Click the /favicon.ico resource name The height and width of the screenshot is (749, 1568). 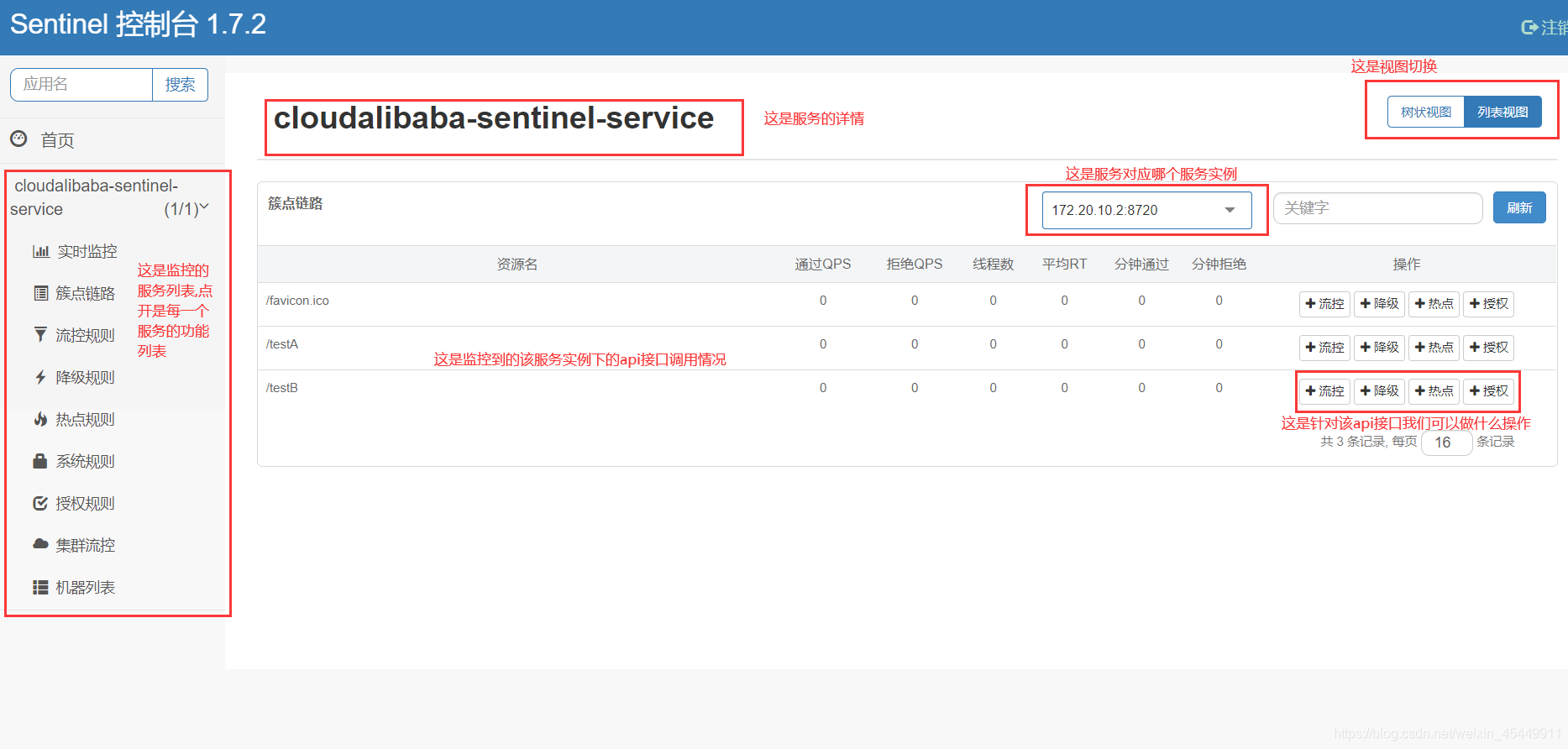pyautogui.click(x=297, y=301)
